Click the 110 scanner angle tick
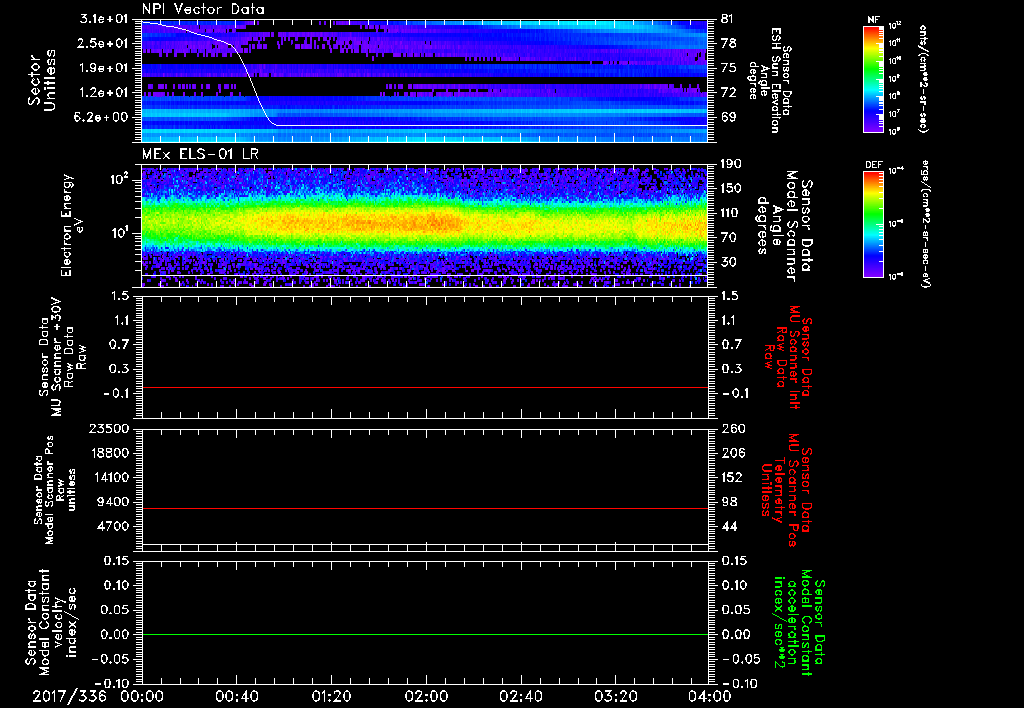This screenshot has height=708, width=1024. point(732,213)
